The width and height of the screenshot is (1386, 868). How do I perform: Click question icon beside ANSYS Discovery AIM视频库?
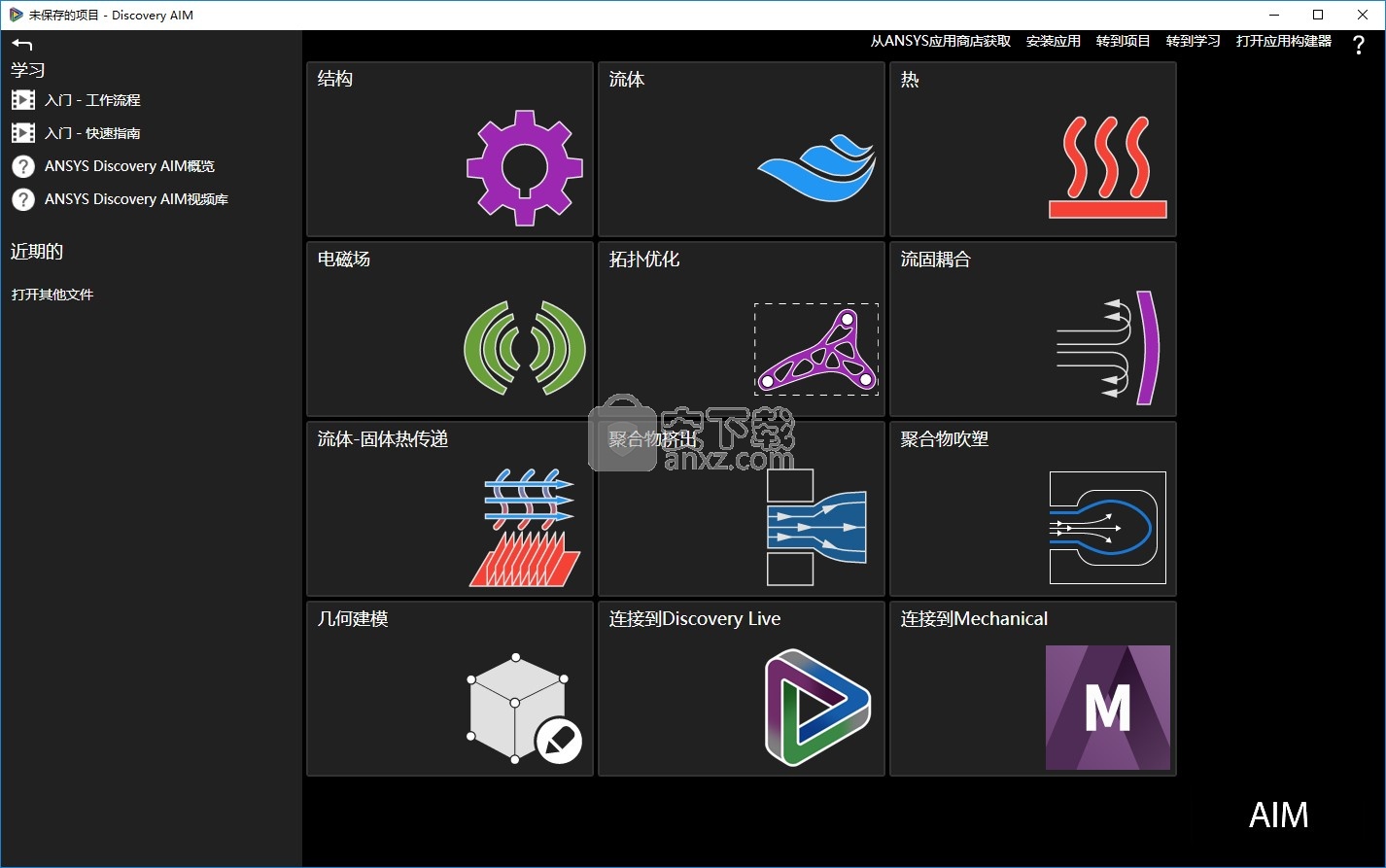[x=23, y=199]
